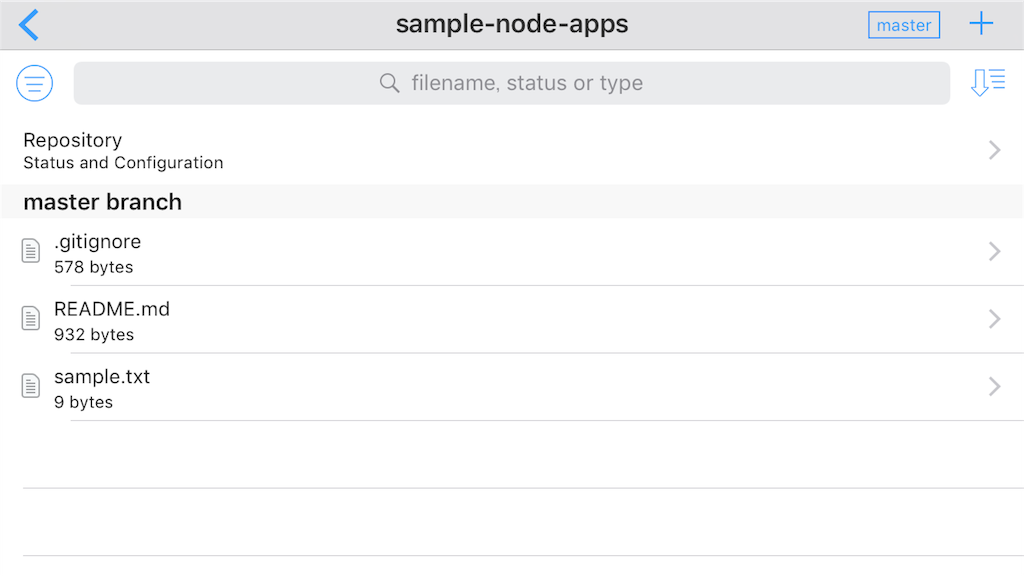The height and width of the screenshot is (576, 1024).
Task: Tap the back arrow icon
Action: point(29,25)
